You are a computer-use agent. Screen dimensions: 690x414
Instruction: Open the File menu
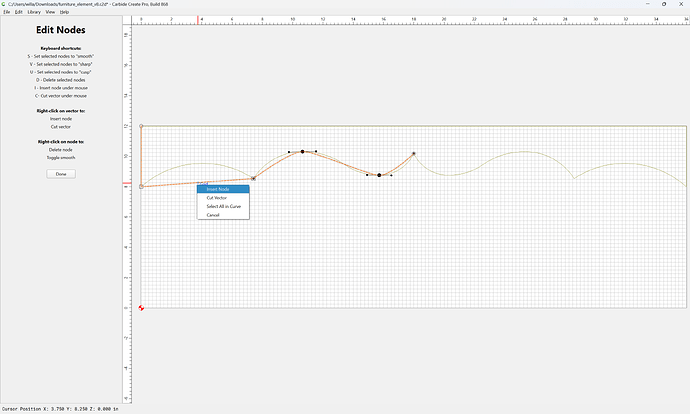coord(7,12)
